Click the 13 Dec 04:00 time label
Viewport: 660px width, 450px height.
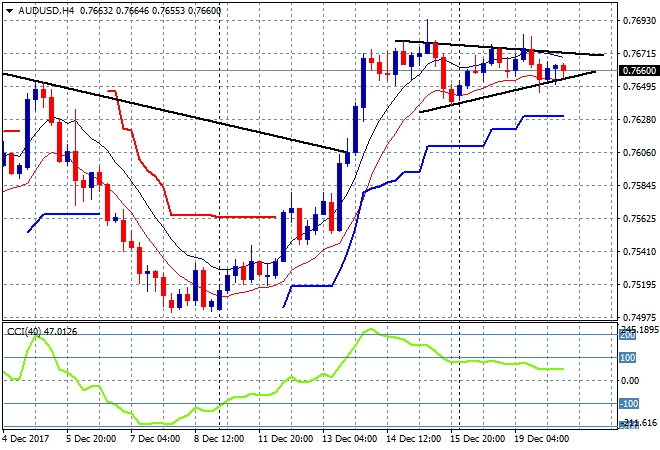pyautogui.click(x=350, y=439)
